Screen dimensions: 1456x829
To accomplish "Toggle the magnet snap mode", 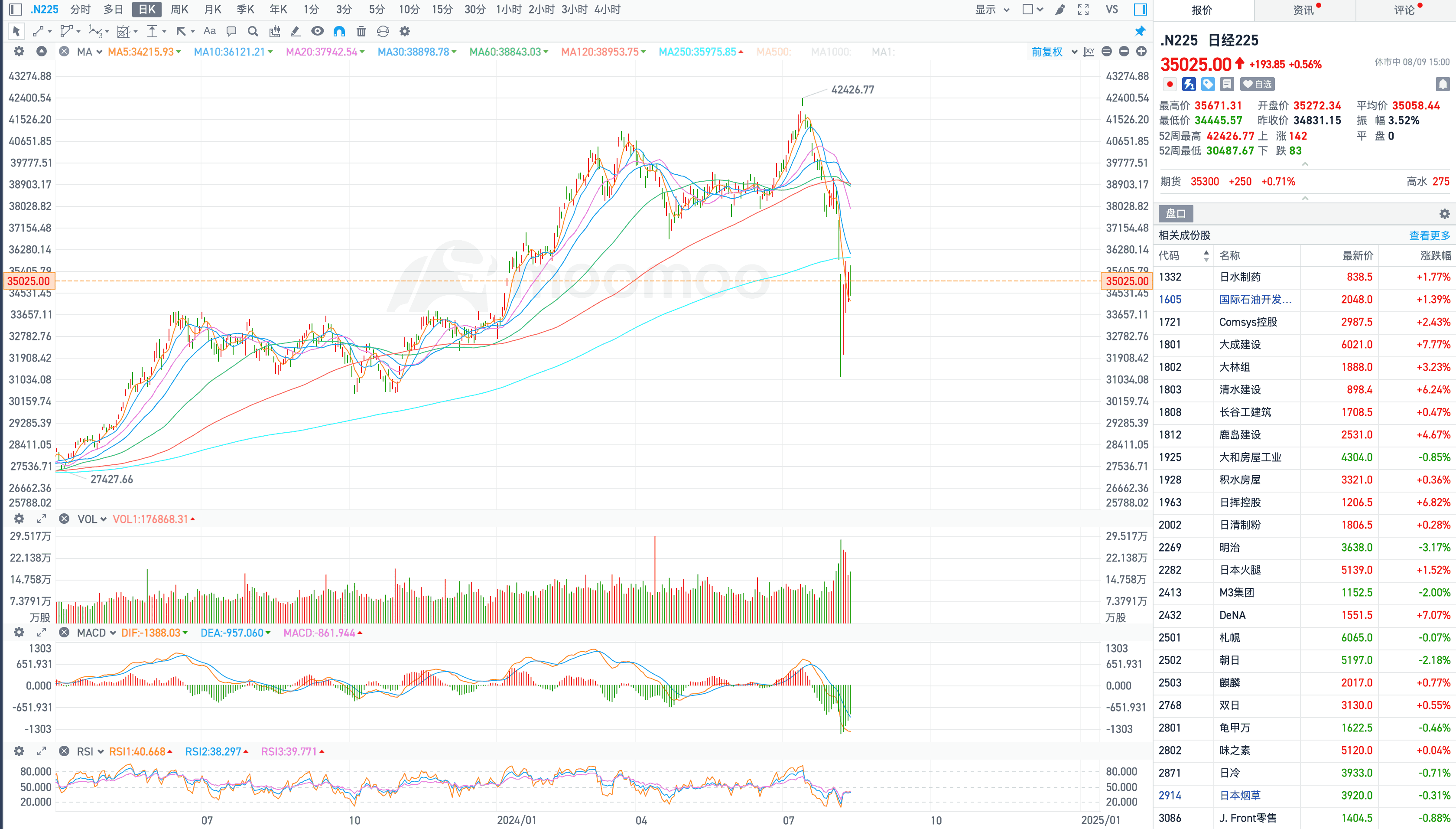I will pyautogui.click(x=339, y=31).
